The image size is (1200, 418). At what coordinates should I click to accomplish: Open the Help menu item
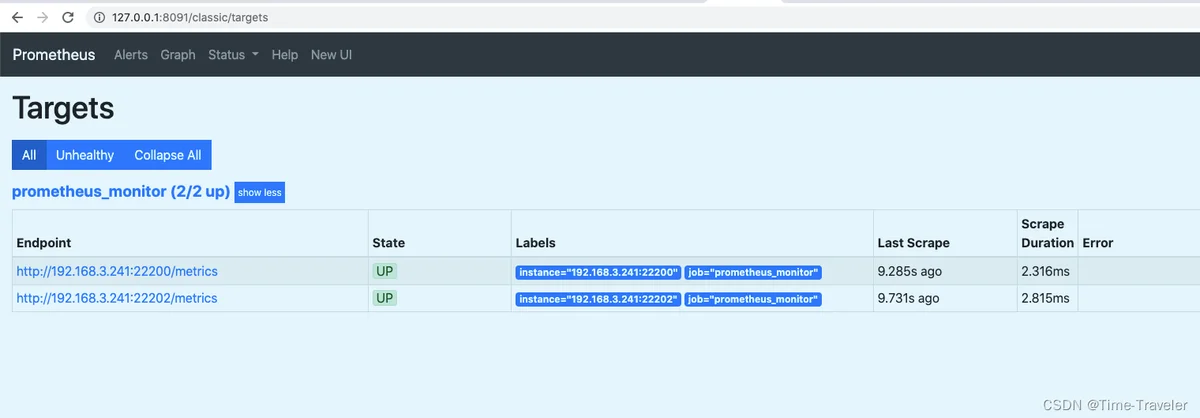[x=285, y=55]
